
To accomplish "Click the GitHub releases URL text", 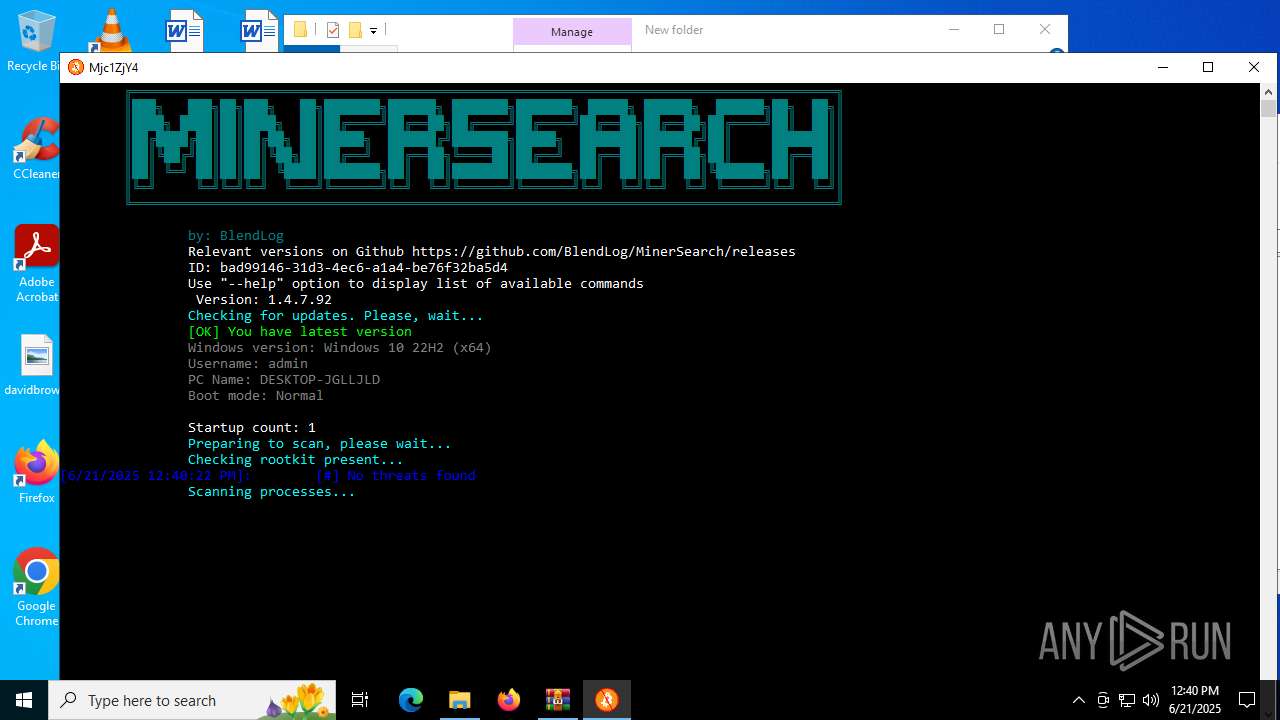I will click(604, 252).
